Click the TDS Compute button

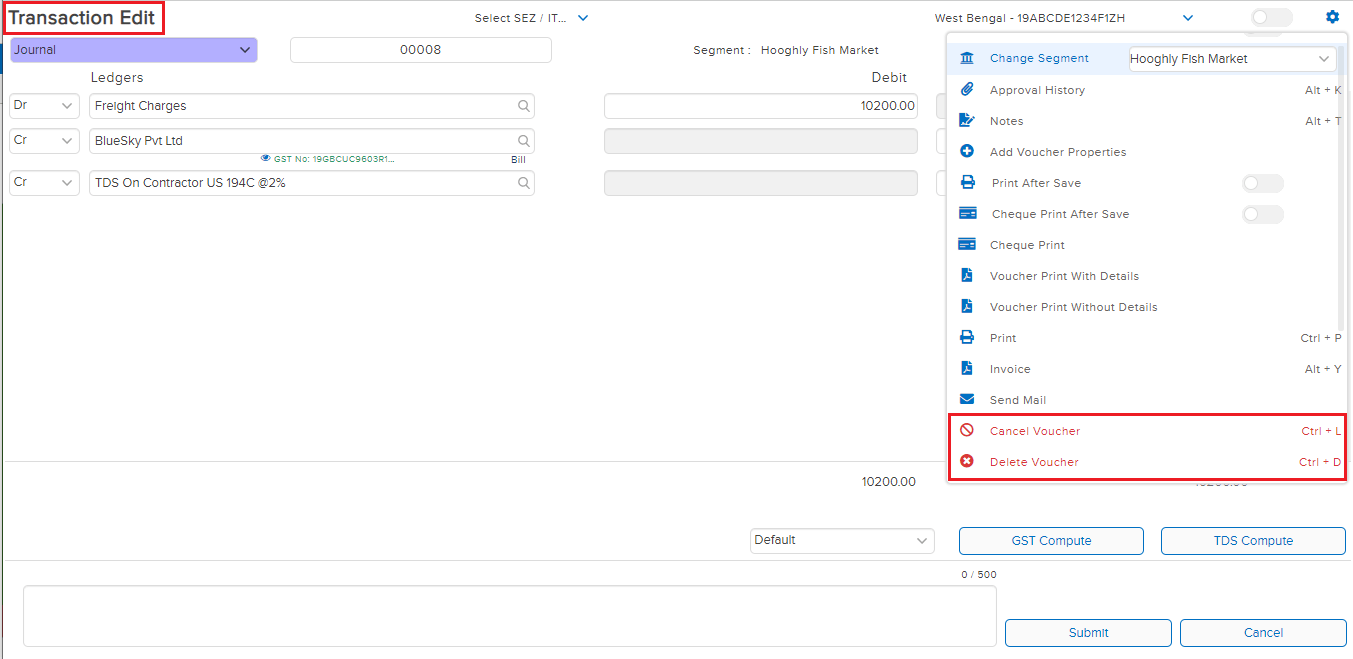pos(1253,541)
